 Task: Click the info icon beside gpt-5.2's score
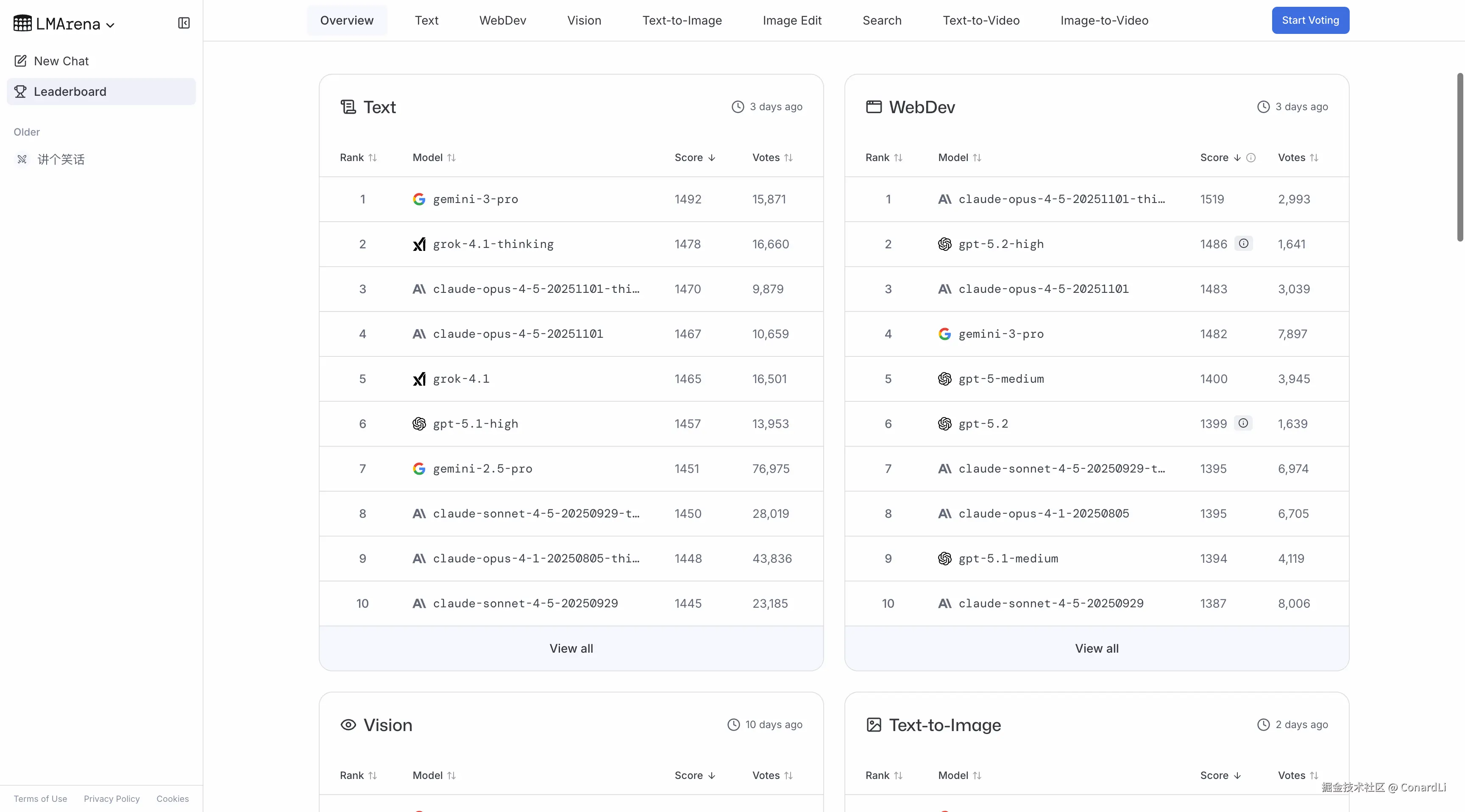1244,423
